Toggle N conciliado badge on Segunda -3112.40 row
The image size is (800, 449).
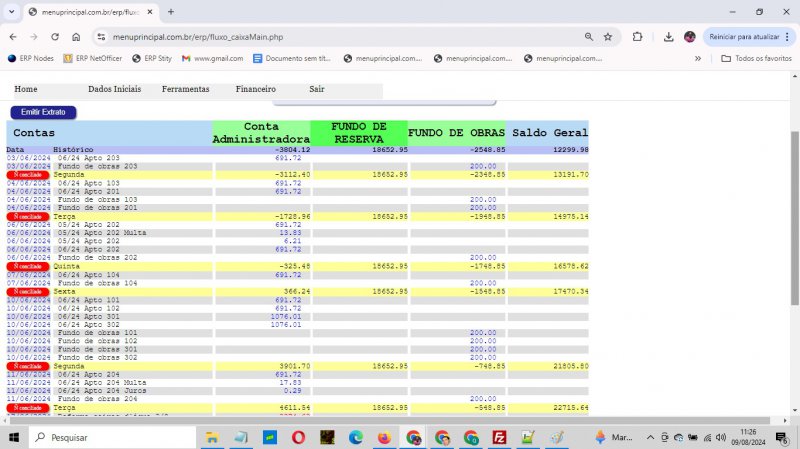point(27,175)
